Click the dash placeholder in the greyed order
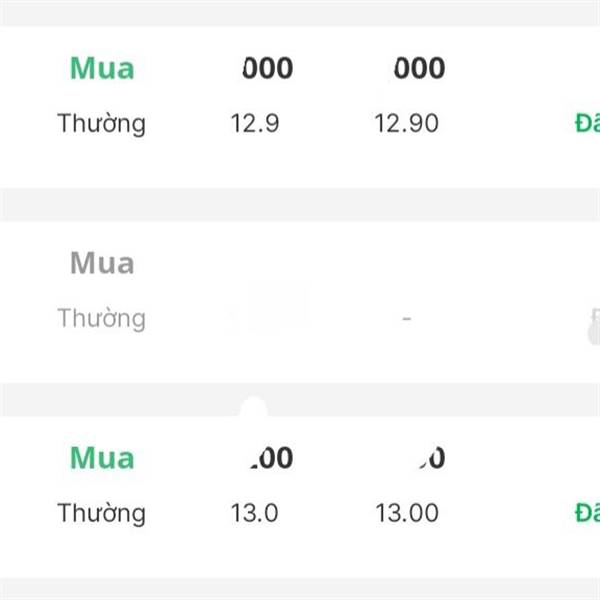The width and height of the screenshot is (600, 600). 407,318
